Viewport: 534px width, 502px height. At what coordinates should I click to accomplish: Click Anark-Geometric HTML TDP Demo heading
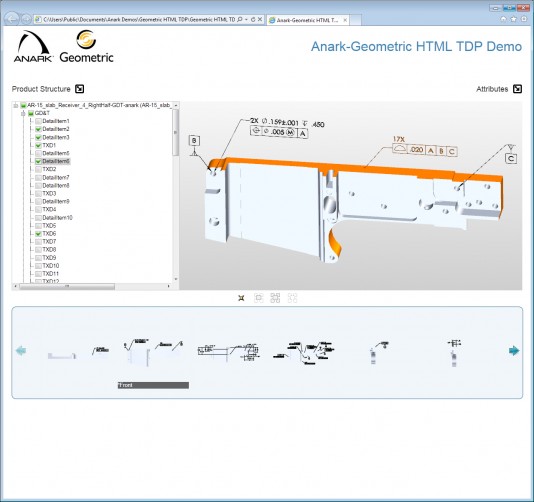point(416,47)
